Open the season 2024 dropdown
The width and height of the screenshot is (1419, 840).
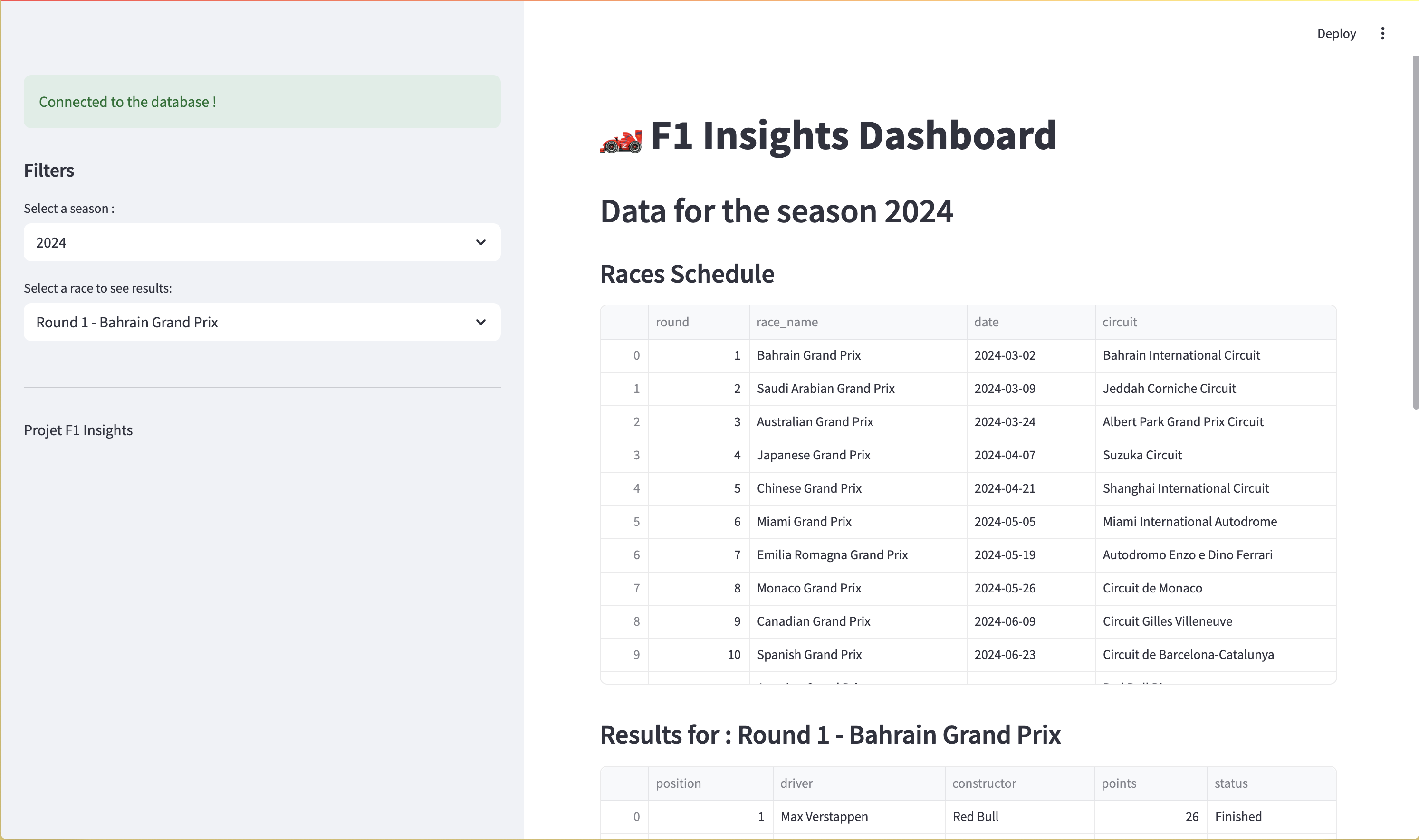click(x=262, y=242)
